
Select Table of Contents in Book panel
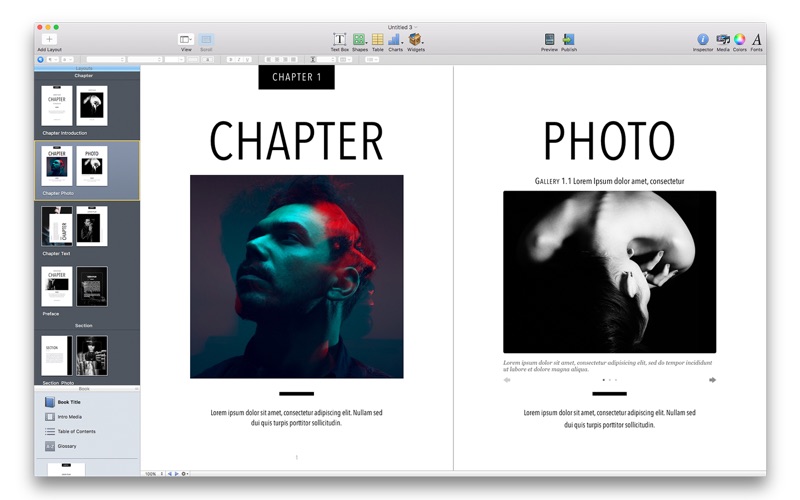point(75,431)
